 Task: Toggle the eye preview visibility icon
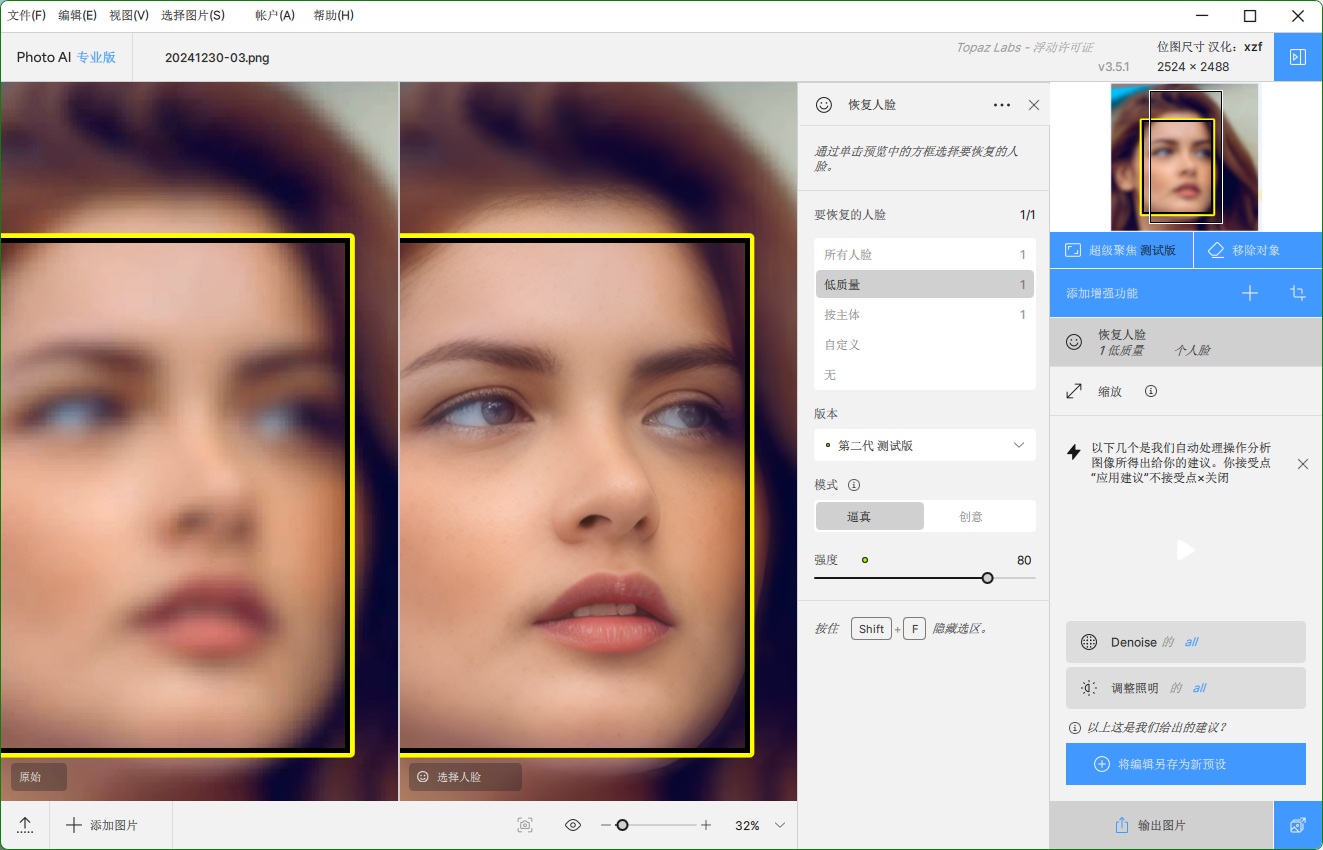(573, 825)
